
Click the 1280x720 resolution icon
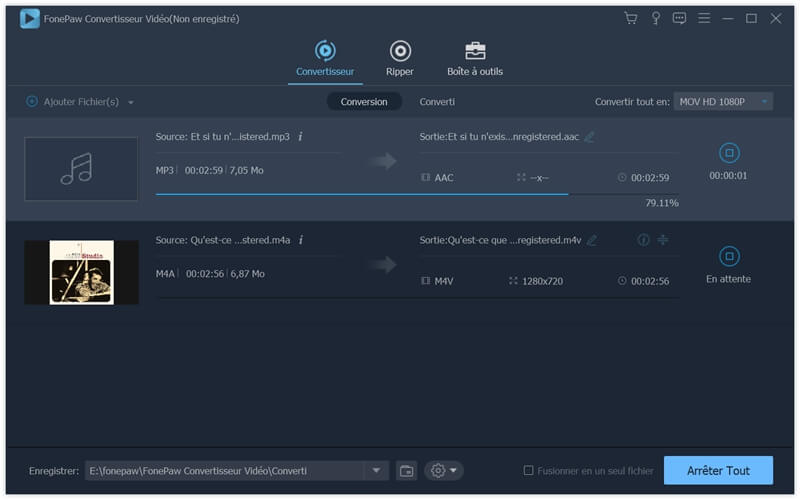[x=513, y=281]
